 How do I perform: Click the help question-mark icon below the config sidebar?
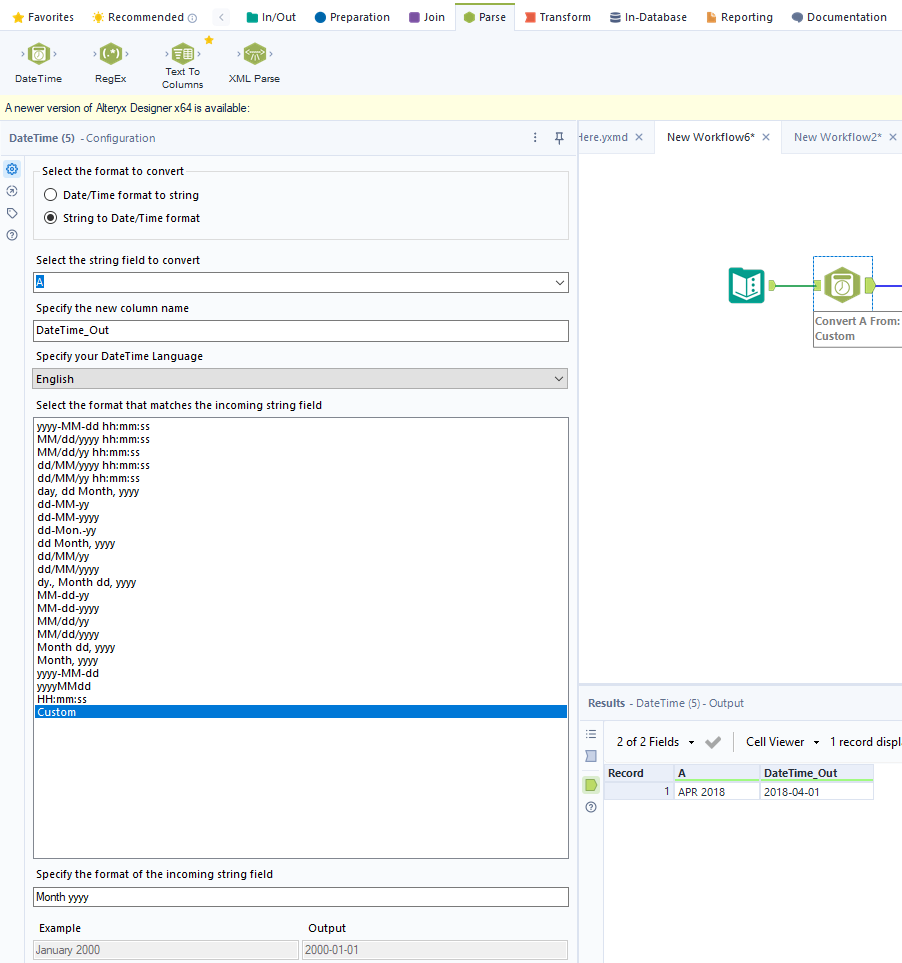tap(11, 234)
